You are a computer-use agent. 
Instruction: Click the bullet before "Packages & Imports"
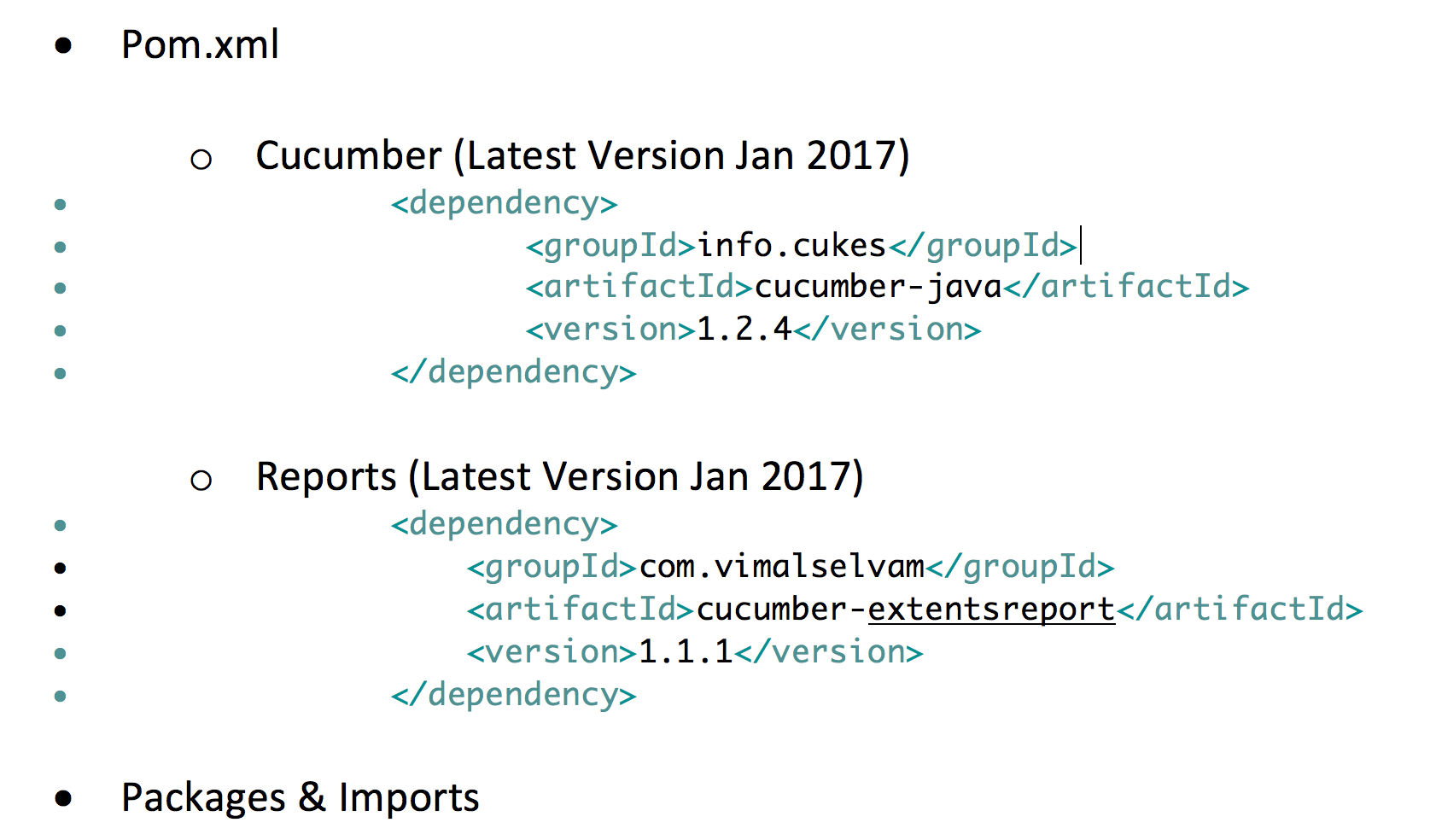[63, 798]
